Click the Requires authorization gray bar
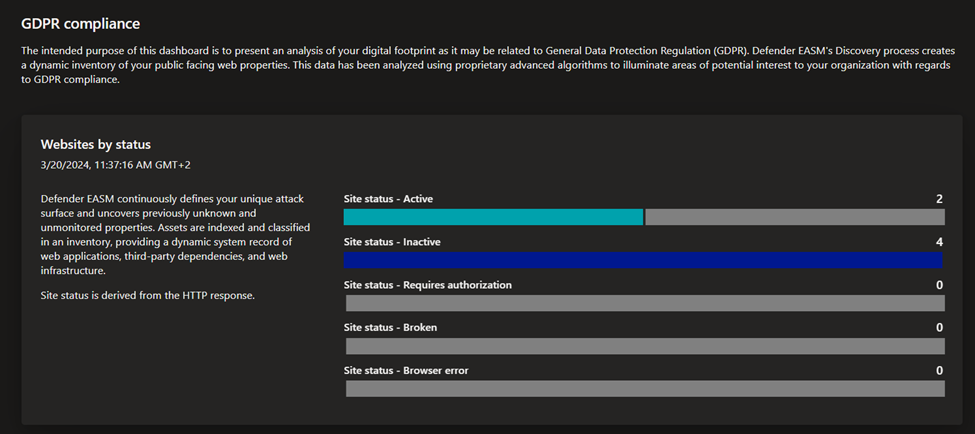Viewport: 975px width, 434px height. [x=645, y=303]
